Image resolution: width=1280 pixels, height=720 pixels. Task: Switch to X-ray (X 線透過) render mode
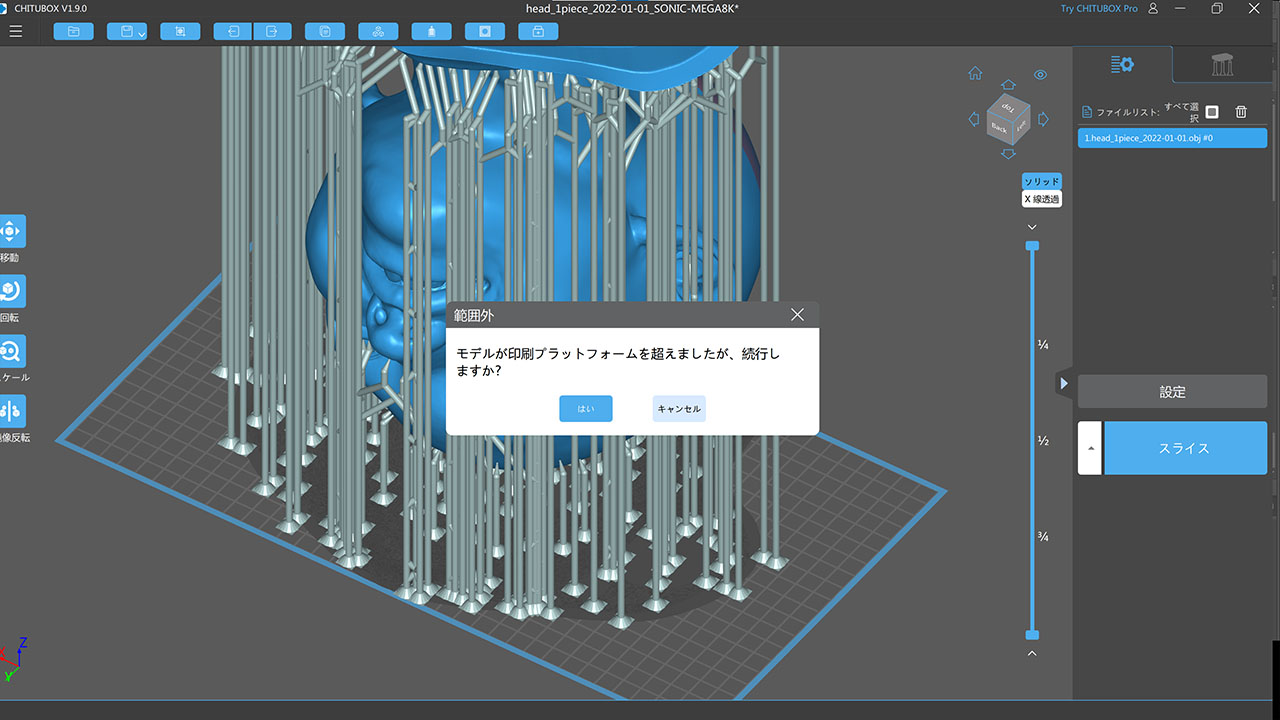tap(1041, 199)
